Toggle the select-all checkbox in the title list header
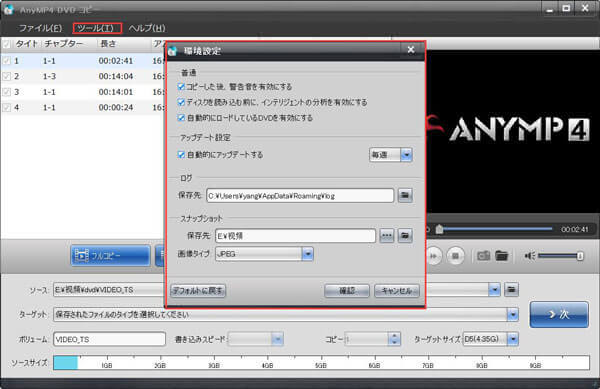Viewport: 600px width, 389px height. 6,44
